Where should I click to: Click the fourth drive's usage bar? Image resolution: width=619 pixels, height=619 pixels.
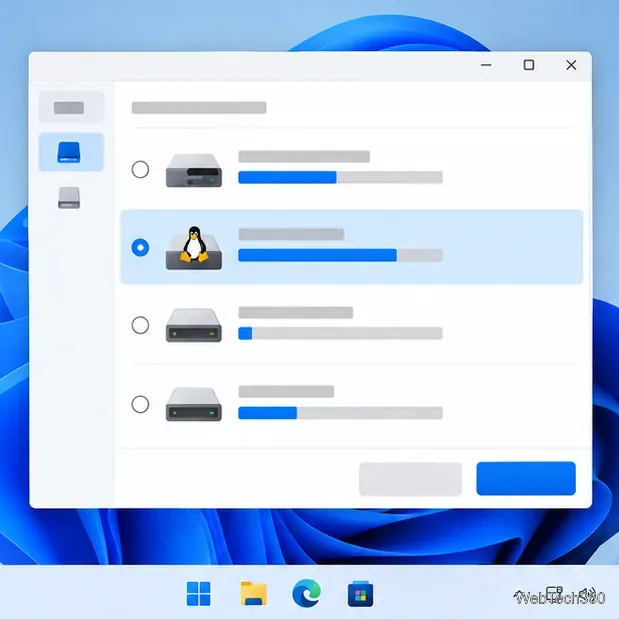click(x=340, y=413)
